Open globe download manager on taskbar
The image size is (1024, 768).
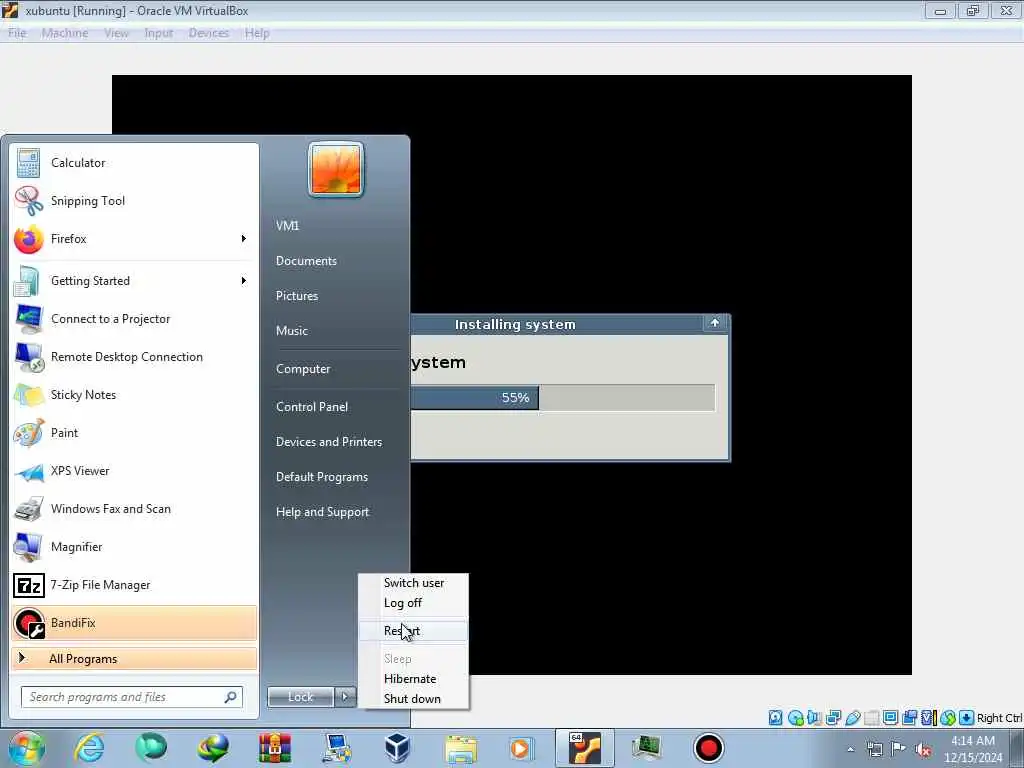[213, 748]
